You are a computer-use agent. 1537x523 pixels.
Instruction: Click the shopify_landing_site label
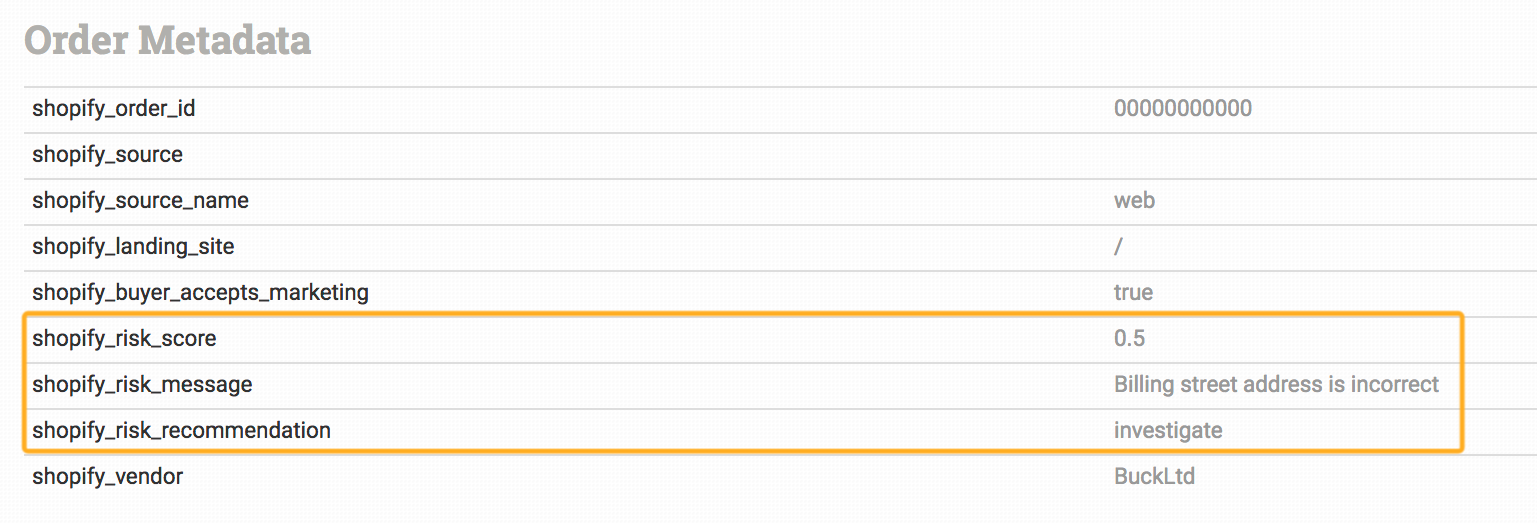(x=133, y=247)
